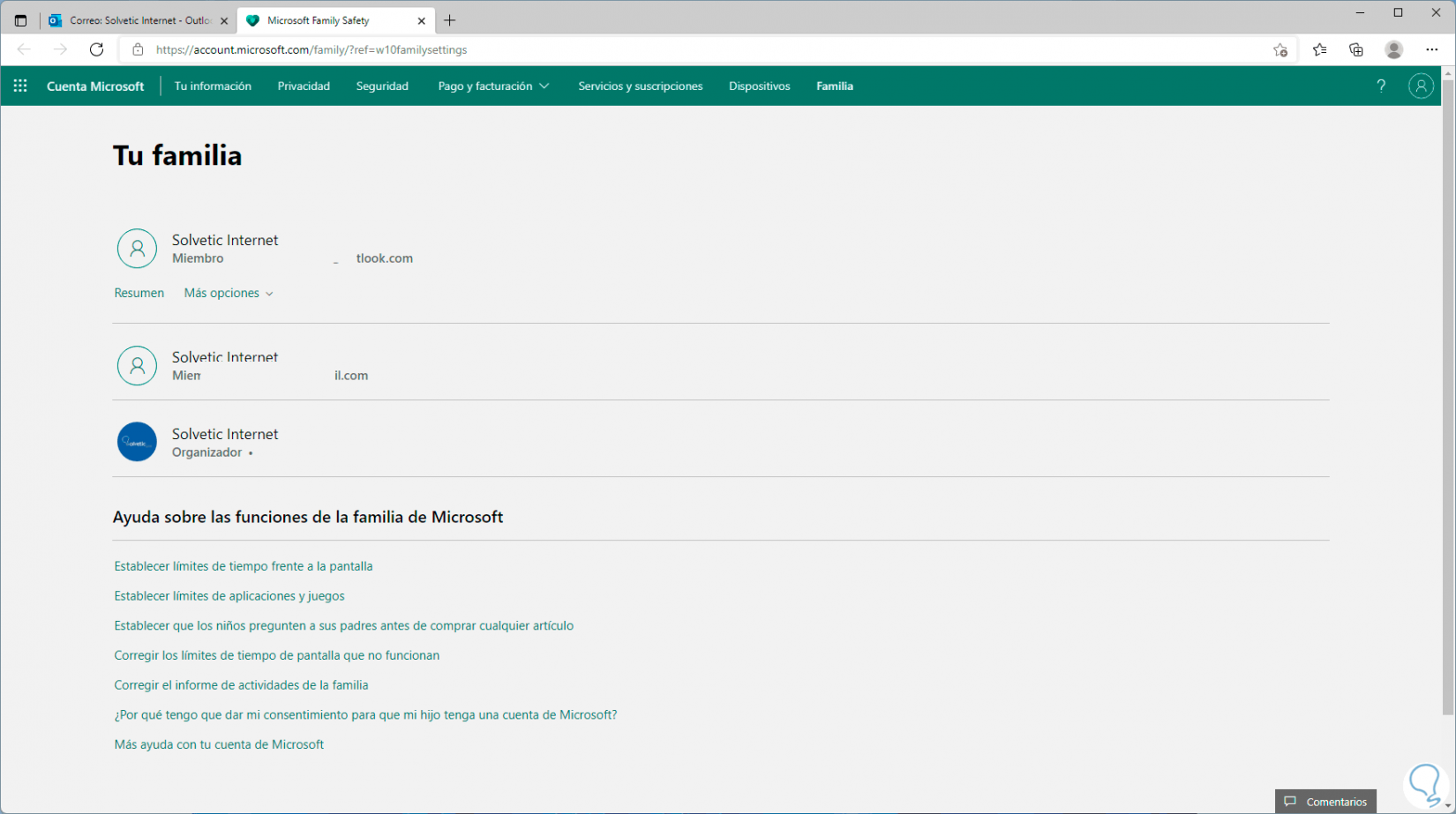Open the Privacidad section
The width and height of the screenshot is (1456, 814).
(x=304, y=86)
